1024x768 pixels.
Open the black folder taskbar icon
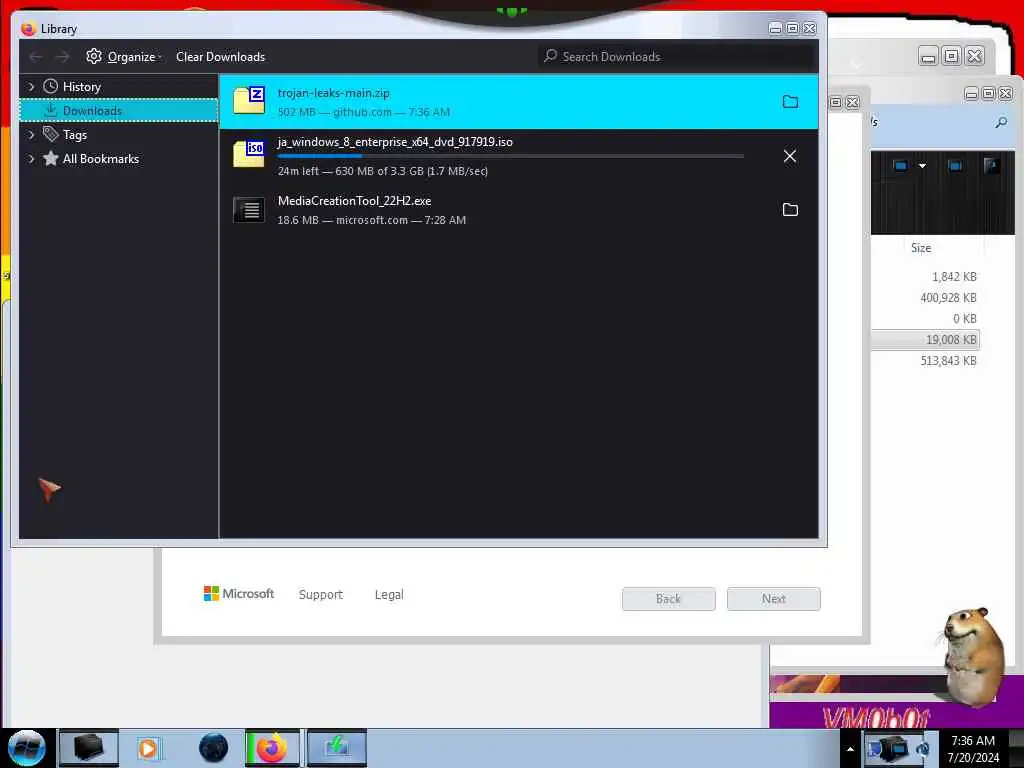click(x=89, y=748)
